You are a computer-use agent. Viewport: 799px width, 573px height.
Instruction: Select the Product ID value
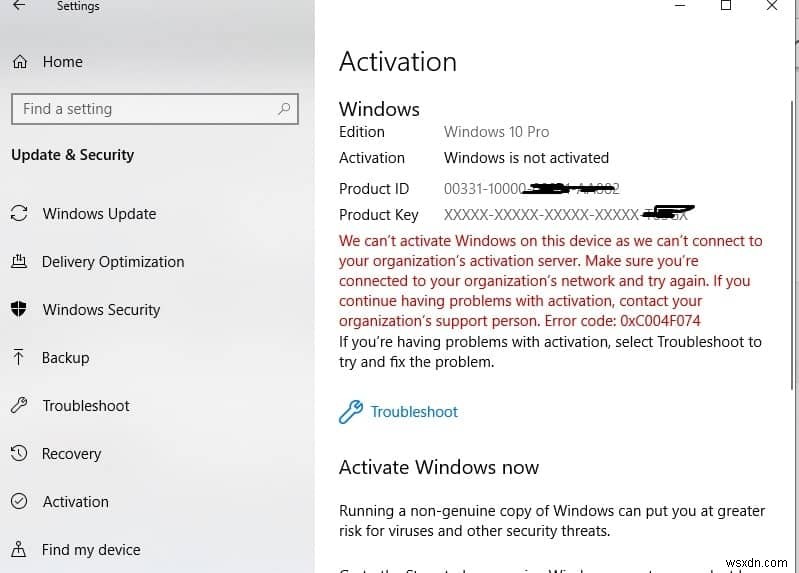531,189
